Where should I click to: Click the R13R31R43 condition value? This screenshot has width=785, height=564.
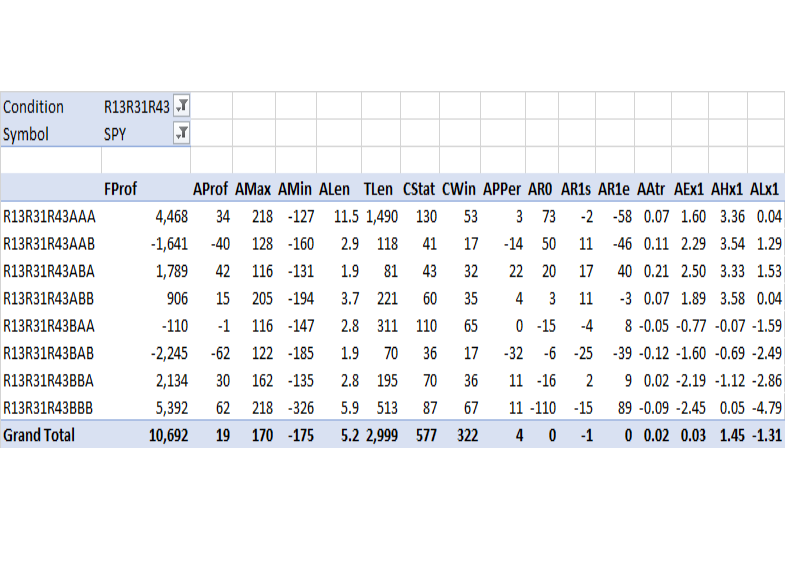click(x=137, y=107)
